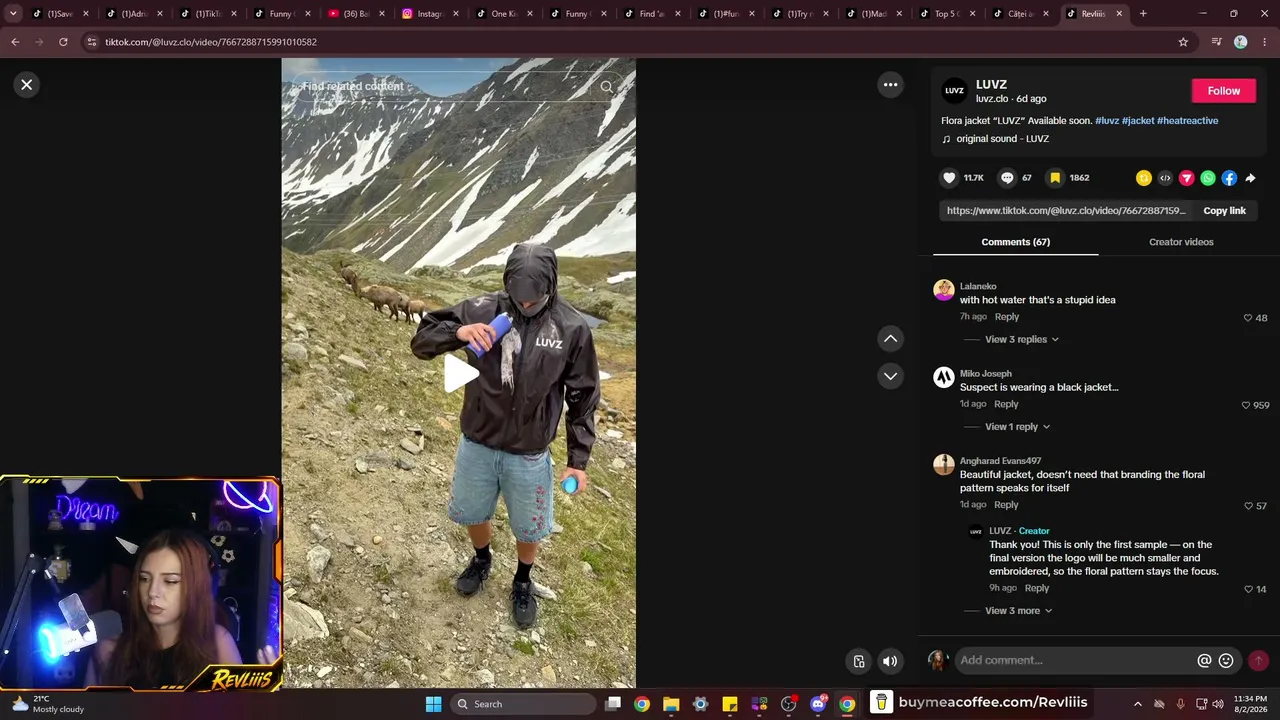Share the video to WhatsApp

(x=1208, y=178)
